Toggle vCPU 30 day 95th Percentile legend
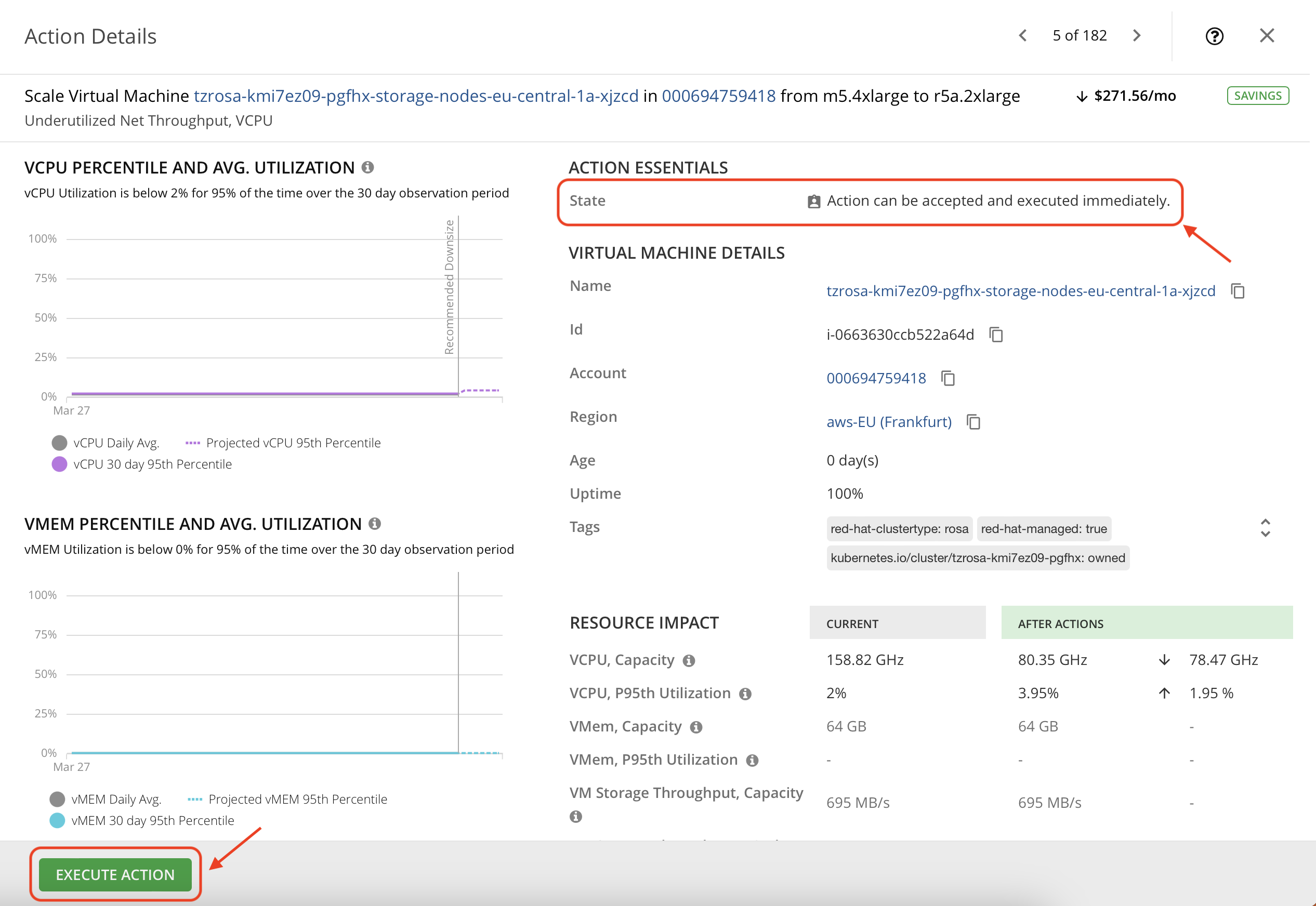Image resolution: width=1316 pixels, height=906 pixels. 142,464
